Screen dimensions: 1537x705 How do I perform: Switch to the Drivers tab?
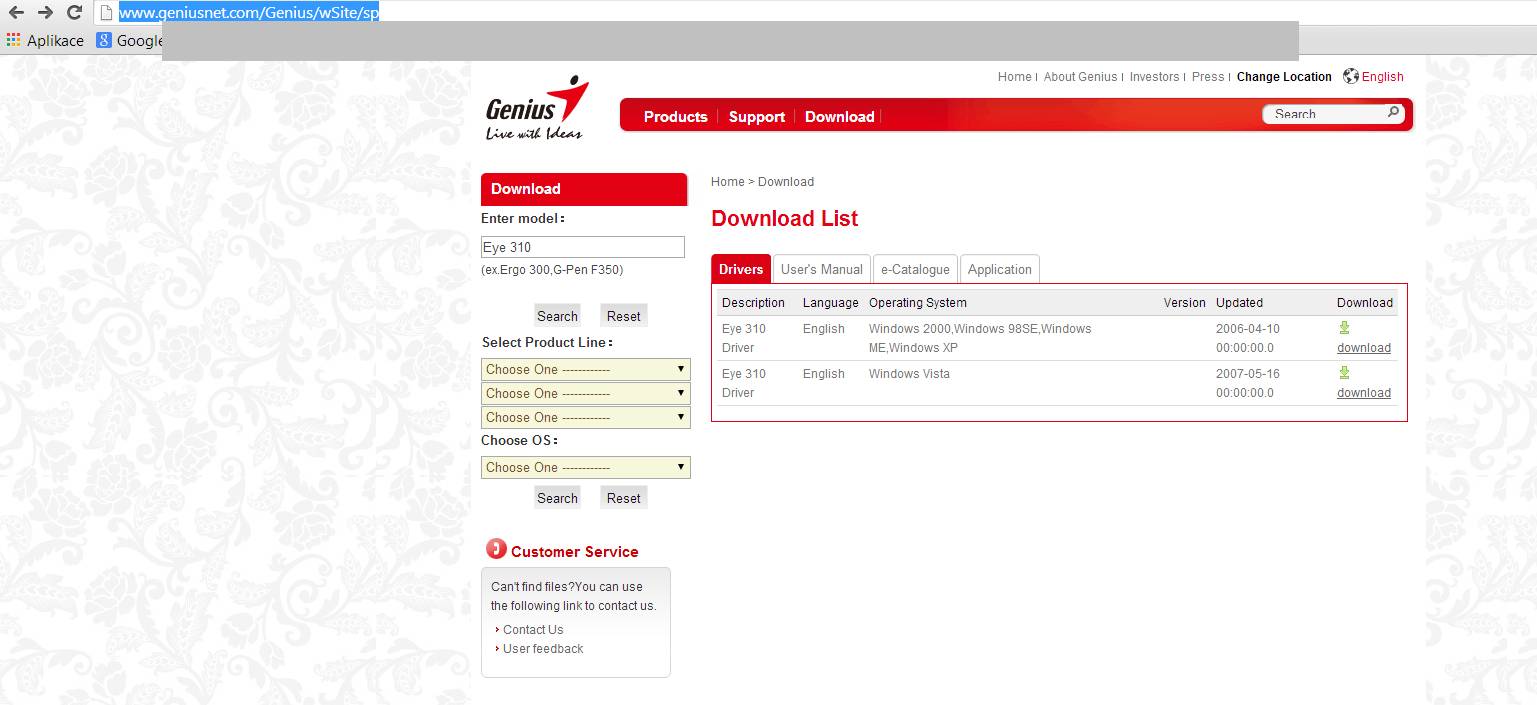741,269
